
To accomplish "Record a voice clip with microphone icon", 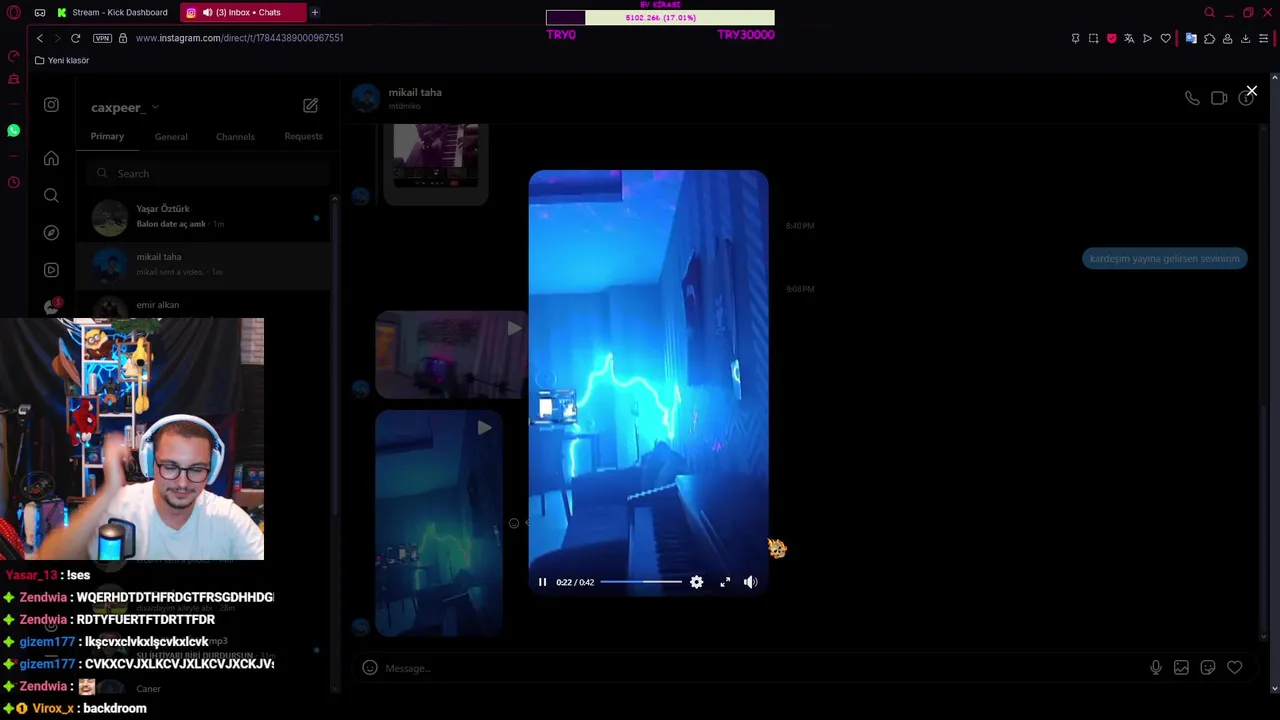I will coord(1156,668).
